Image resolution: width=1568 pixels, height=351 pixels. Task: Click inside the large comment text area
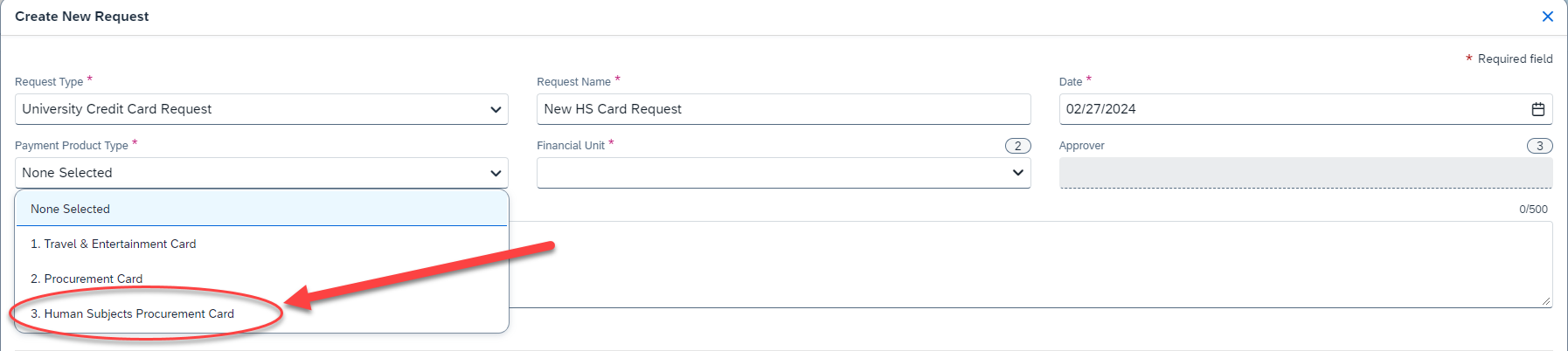[1031, 264]
